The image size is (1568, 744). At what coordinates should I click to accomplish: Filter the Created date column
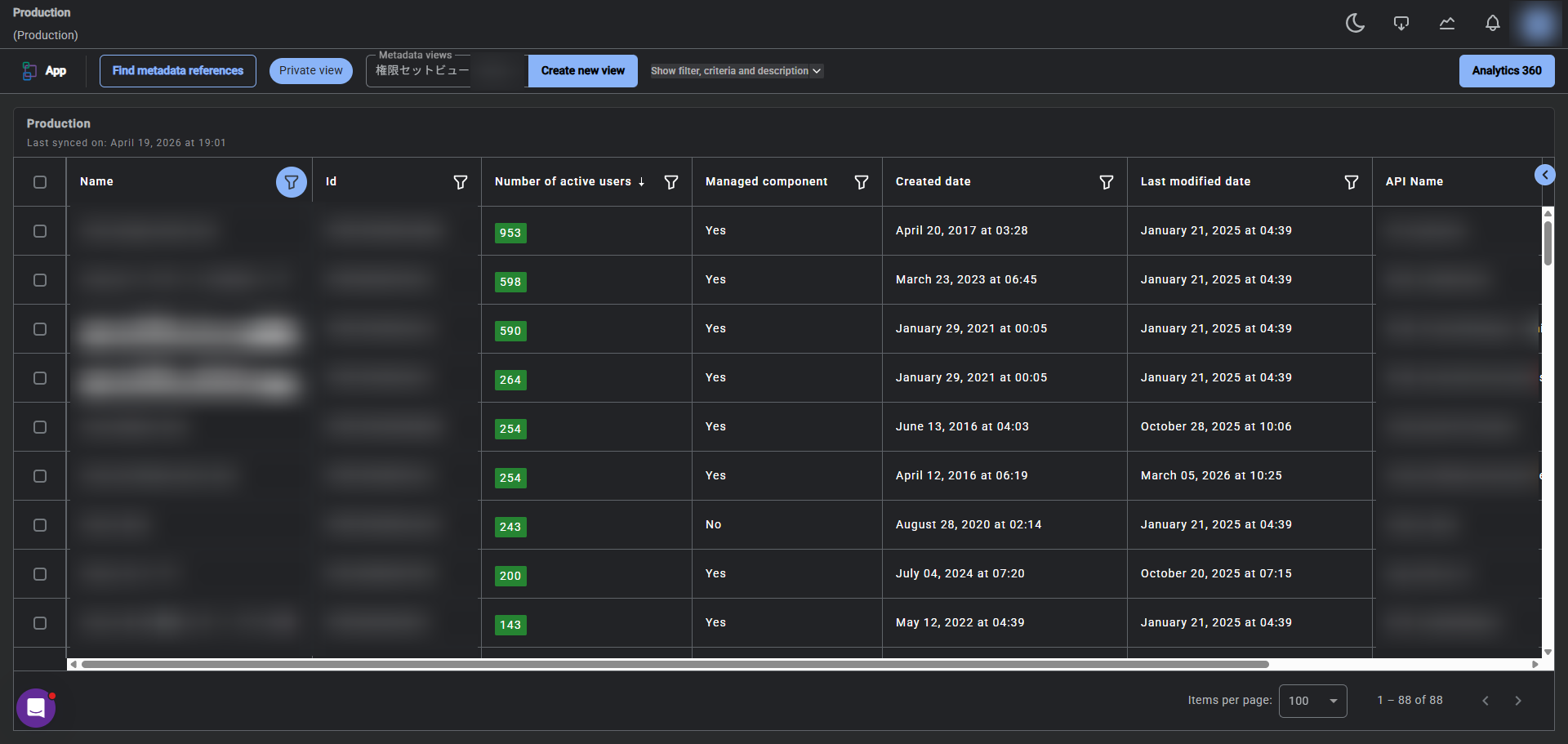[1106, 182]
